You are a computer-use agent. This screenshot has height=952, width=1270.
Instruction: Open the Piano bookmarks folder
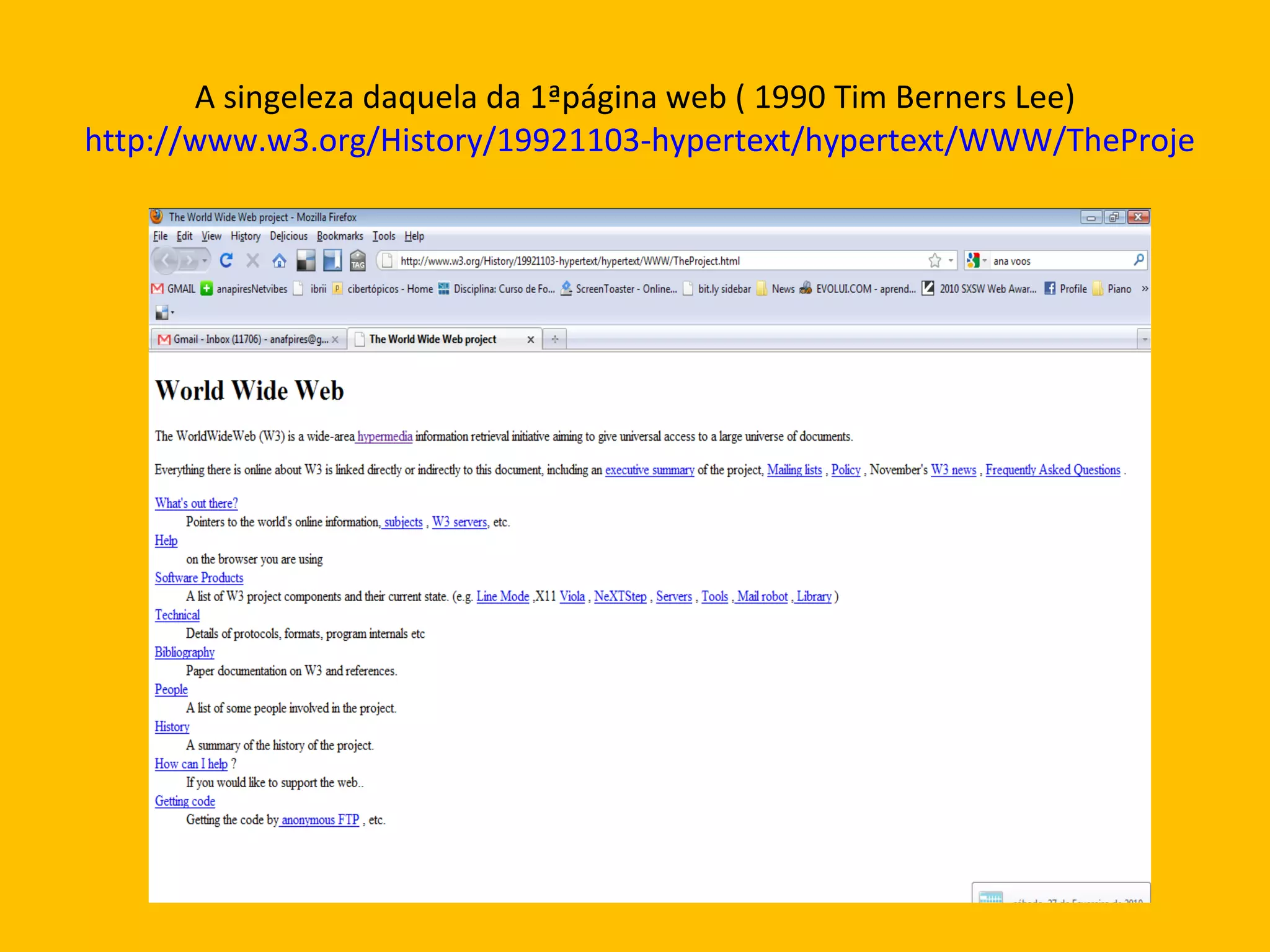pos(1112,289)
